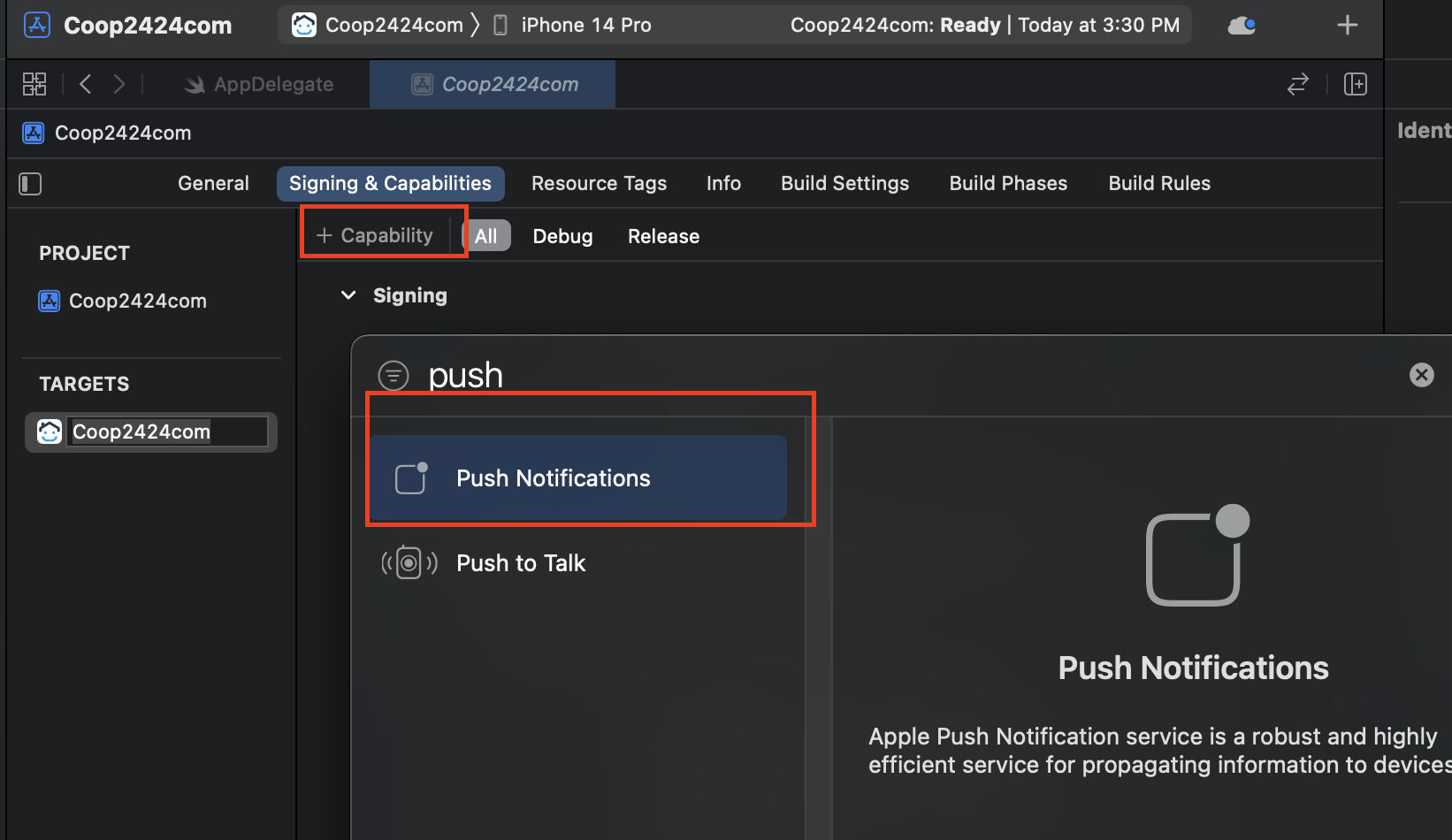Toggle the project and targets list sidebar
This screenshot has height=840, width=1452.
[x=30, y=183]
